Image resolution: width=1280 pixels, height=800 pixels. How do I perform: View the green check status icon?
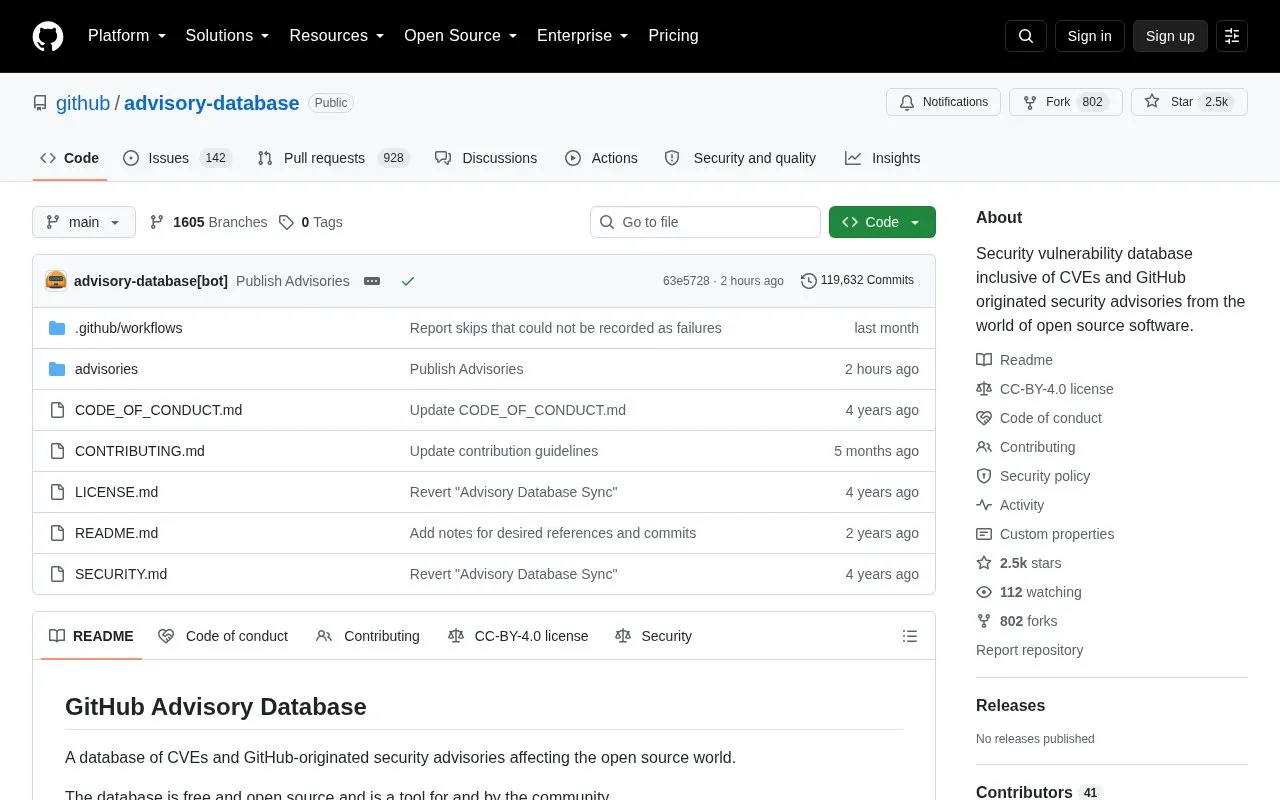(x=408, y=281)
